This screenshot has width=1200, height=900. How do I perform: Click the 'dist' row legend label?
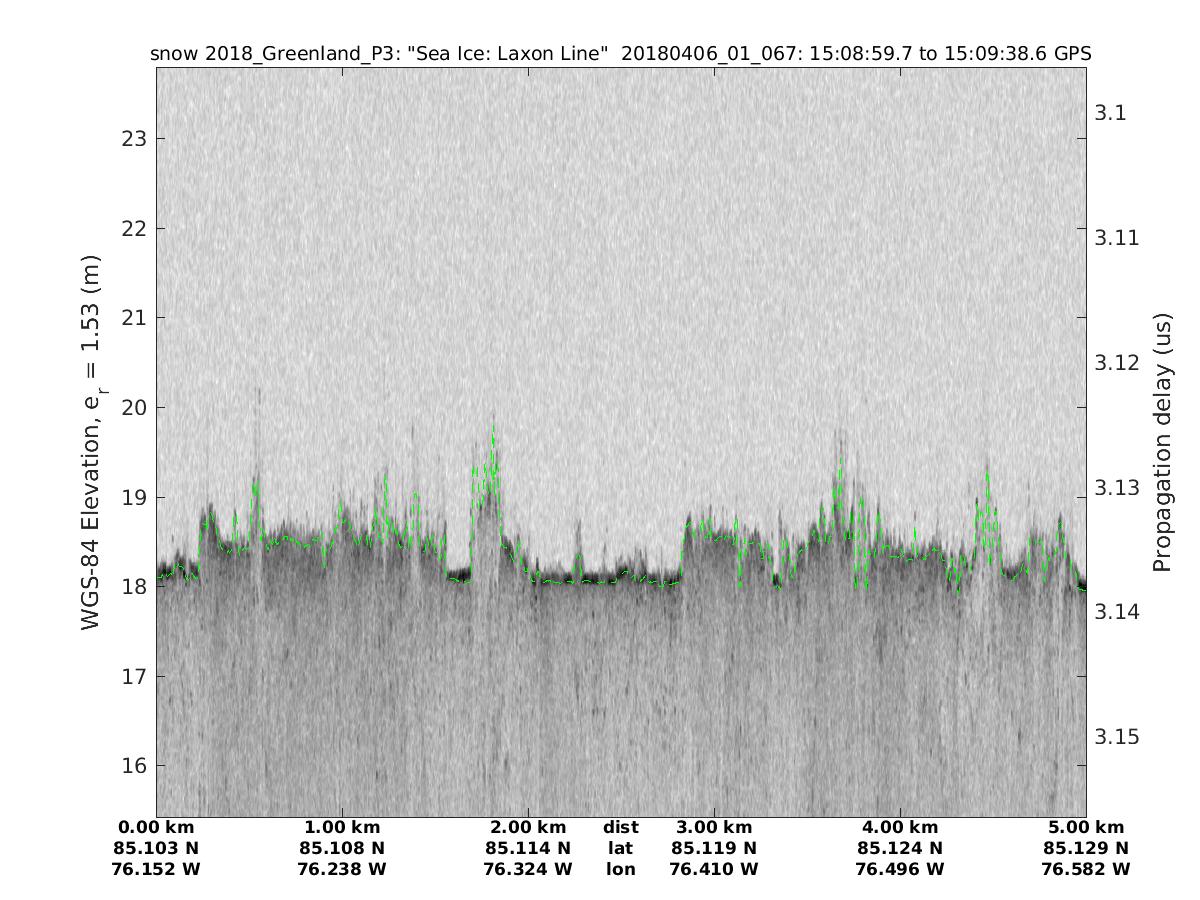point(621,828)
